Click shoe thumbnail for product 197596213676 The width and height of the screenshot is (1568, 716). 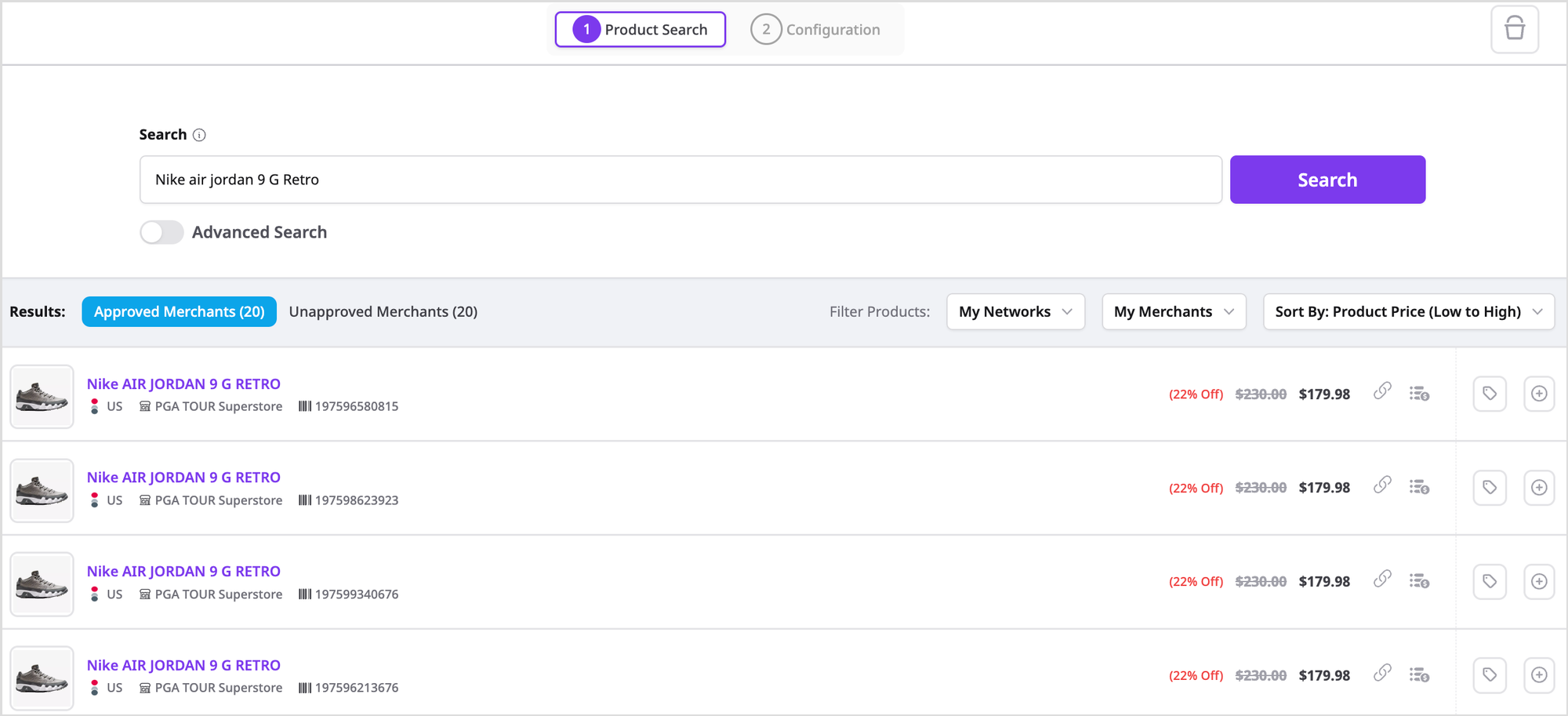click(42, 678)
